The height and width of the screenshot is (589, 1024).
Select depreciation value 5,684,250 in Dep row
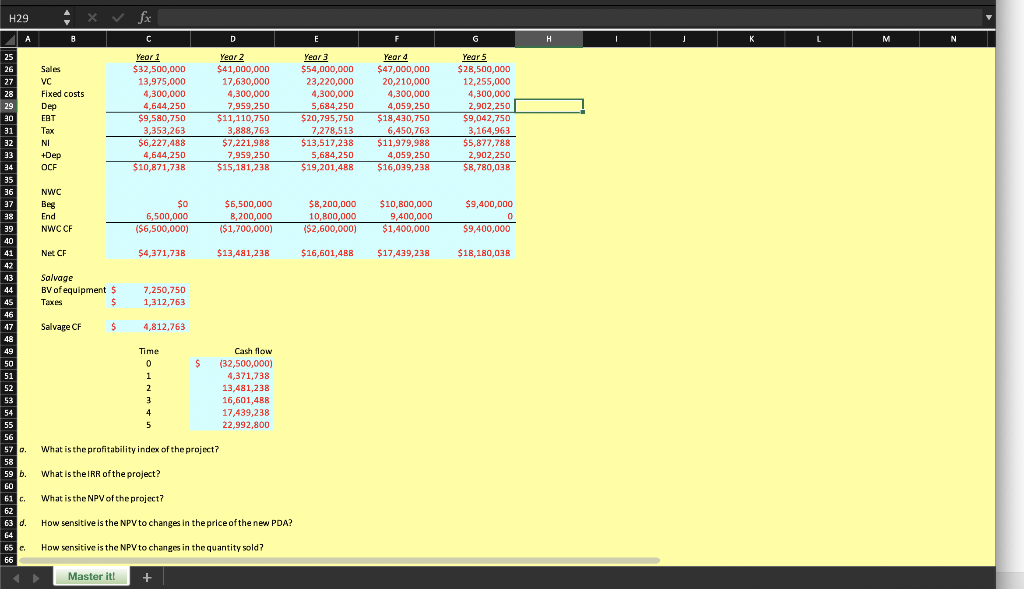click(x=332, y=106)
